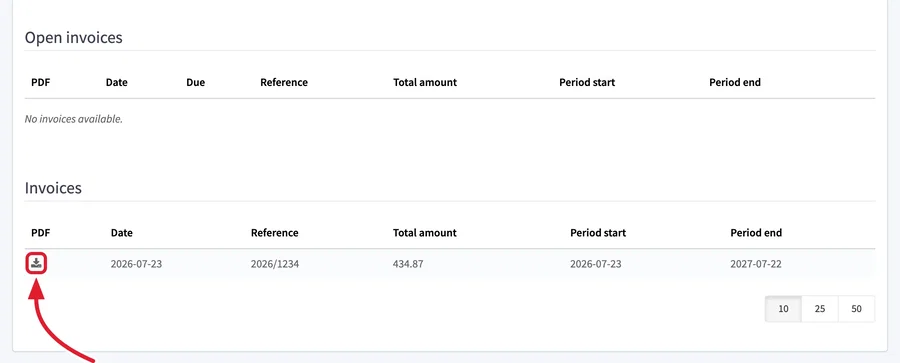The width and height of the screenshot is (900, 363).
Task: Click the Date header in Invoices table
Action: [x=122, y=233]
